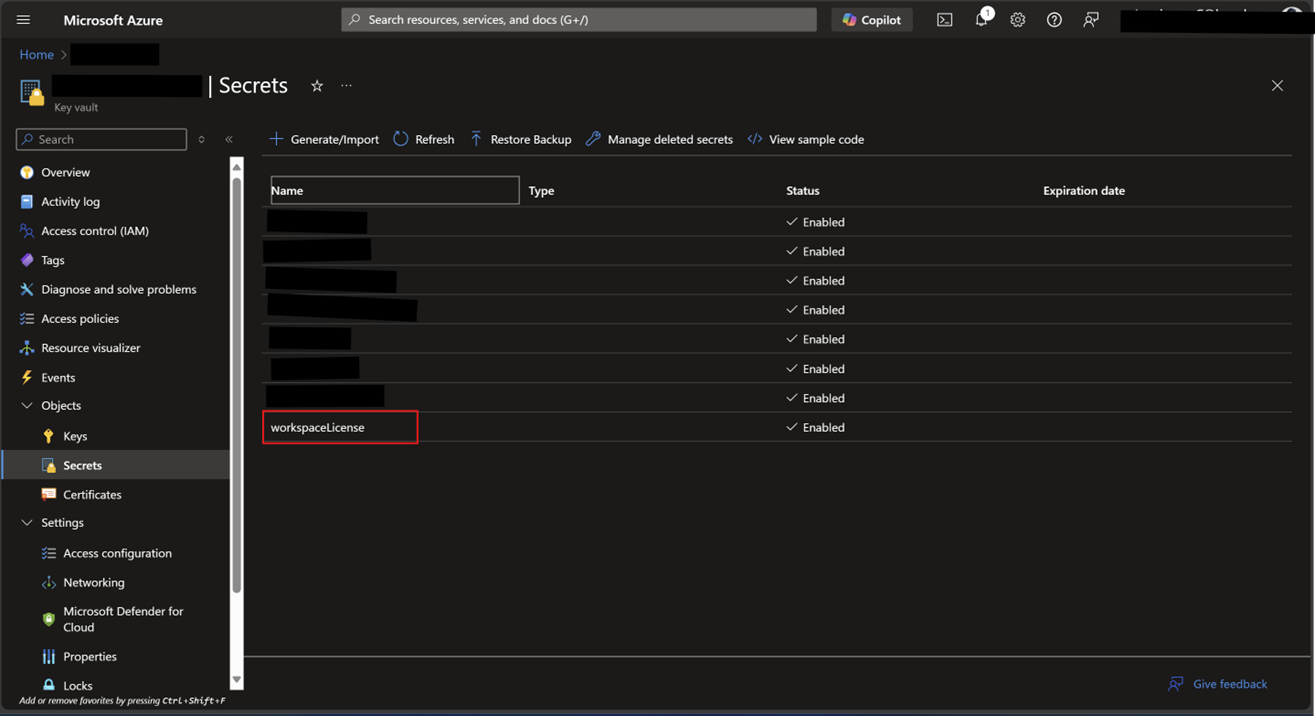Open the portal settings gear icon
This screenshot has width=1315, height=716.
tap(1017, 20)
